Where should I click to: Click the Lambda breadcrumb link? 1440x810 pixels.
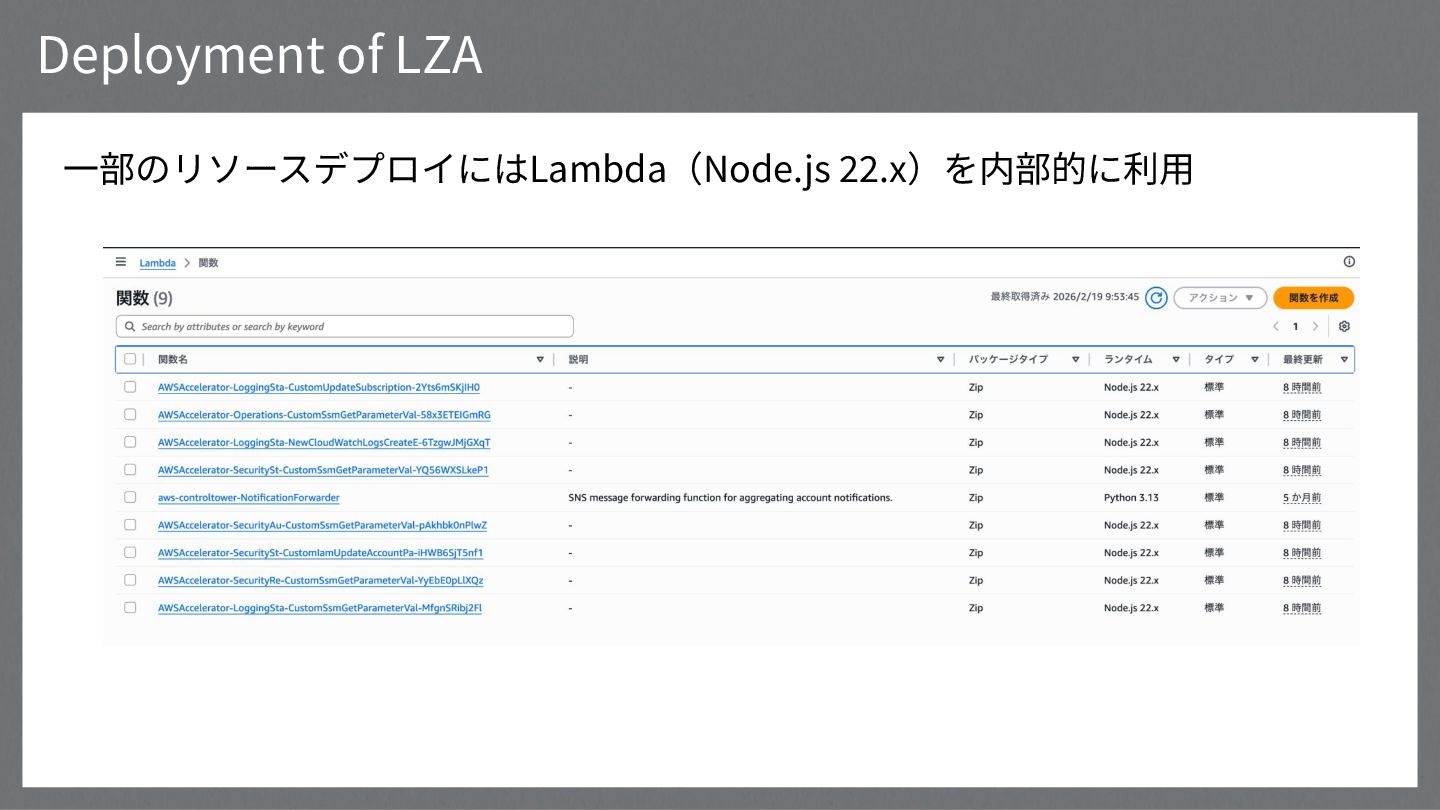point(157,263)
